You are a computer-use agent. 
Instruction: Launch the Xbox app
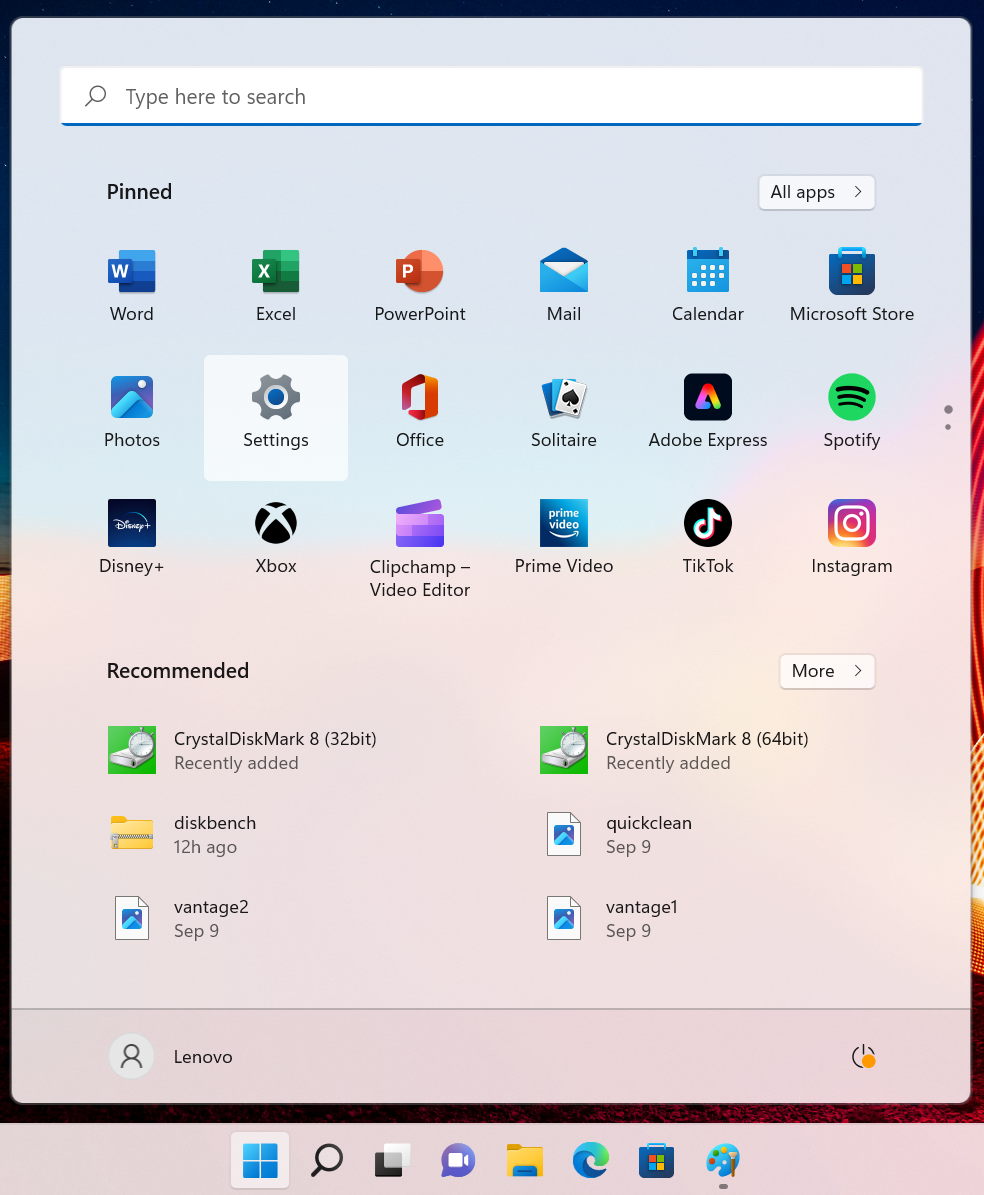275,537
